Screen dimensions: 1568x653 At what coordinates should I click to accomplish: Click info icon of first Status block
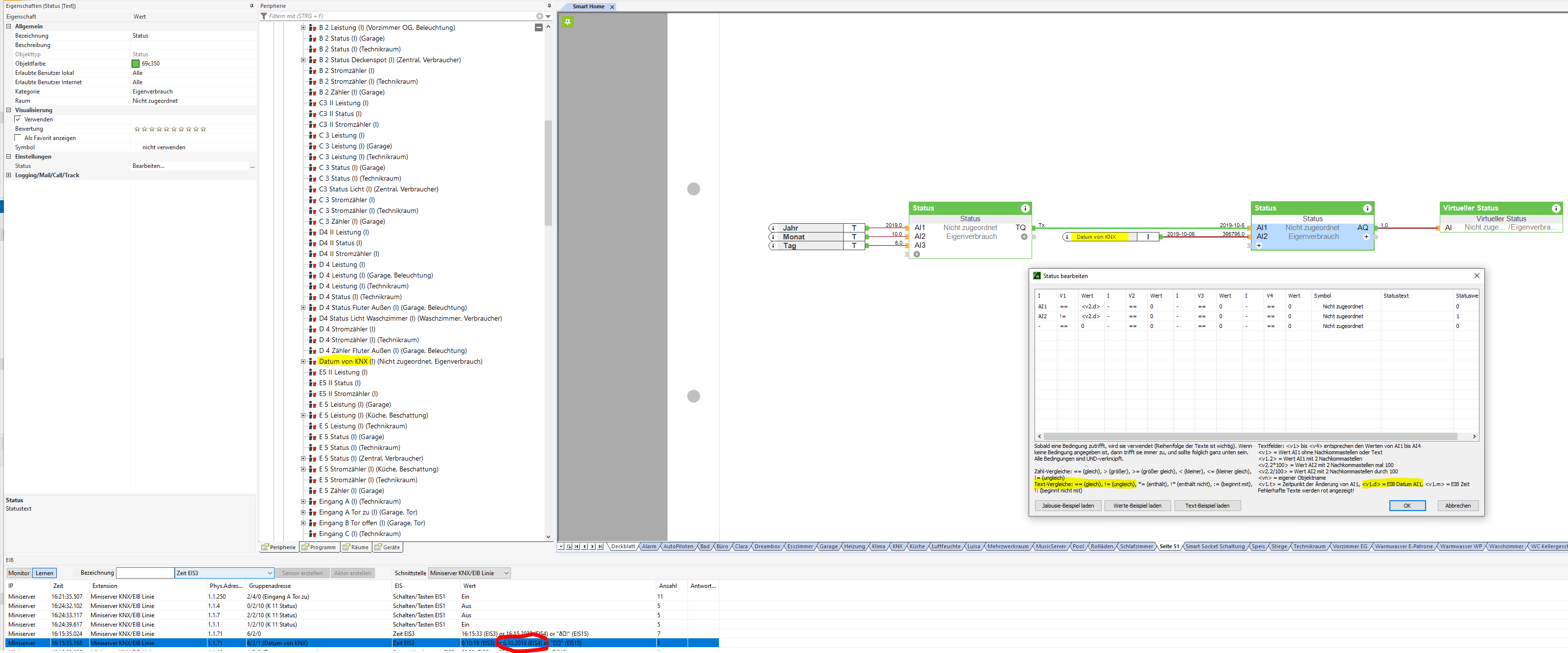click(x=1025, y=208)
